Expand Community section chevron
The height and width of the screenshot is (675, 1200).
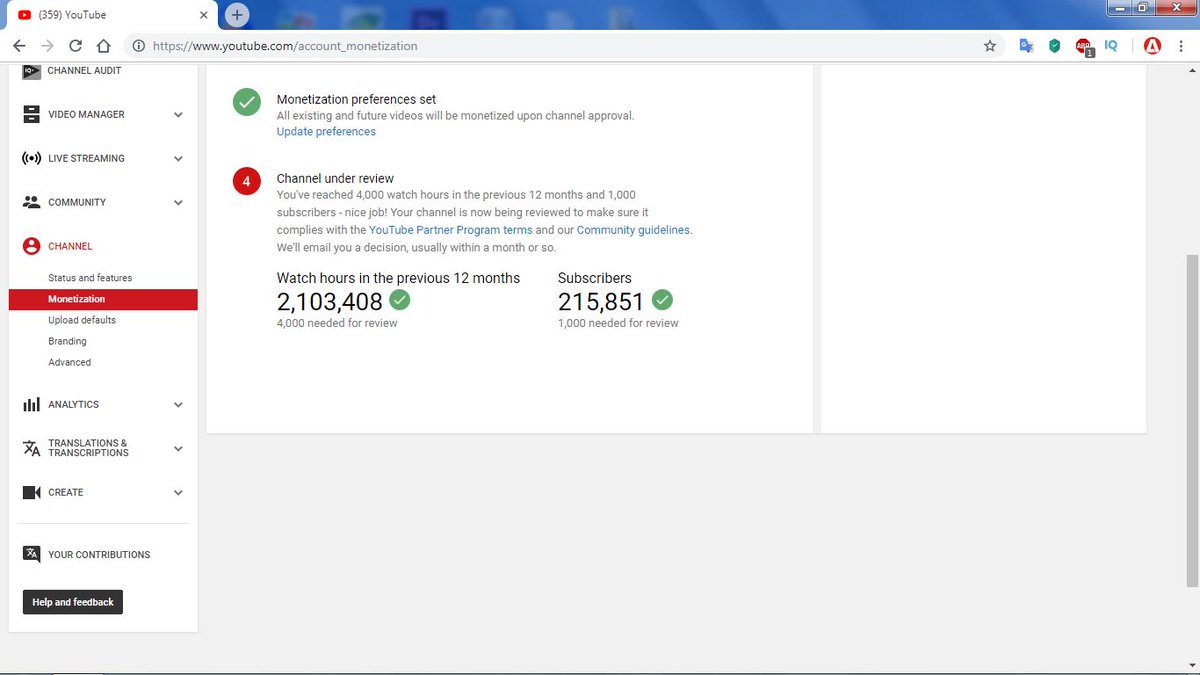[178, 203]
